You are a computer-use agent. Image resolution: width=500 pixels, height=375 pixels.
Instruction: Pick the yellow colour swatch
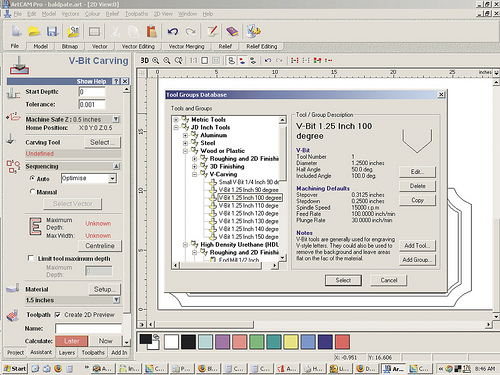point(290,342)
